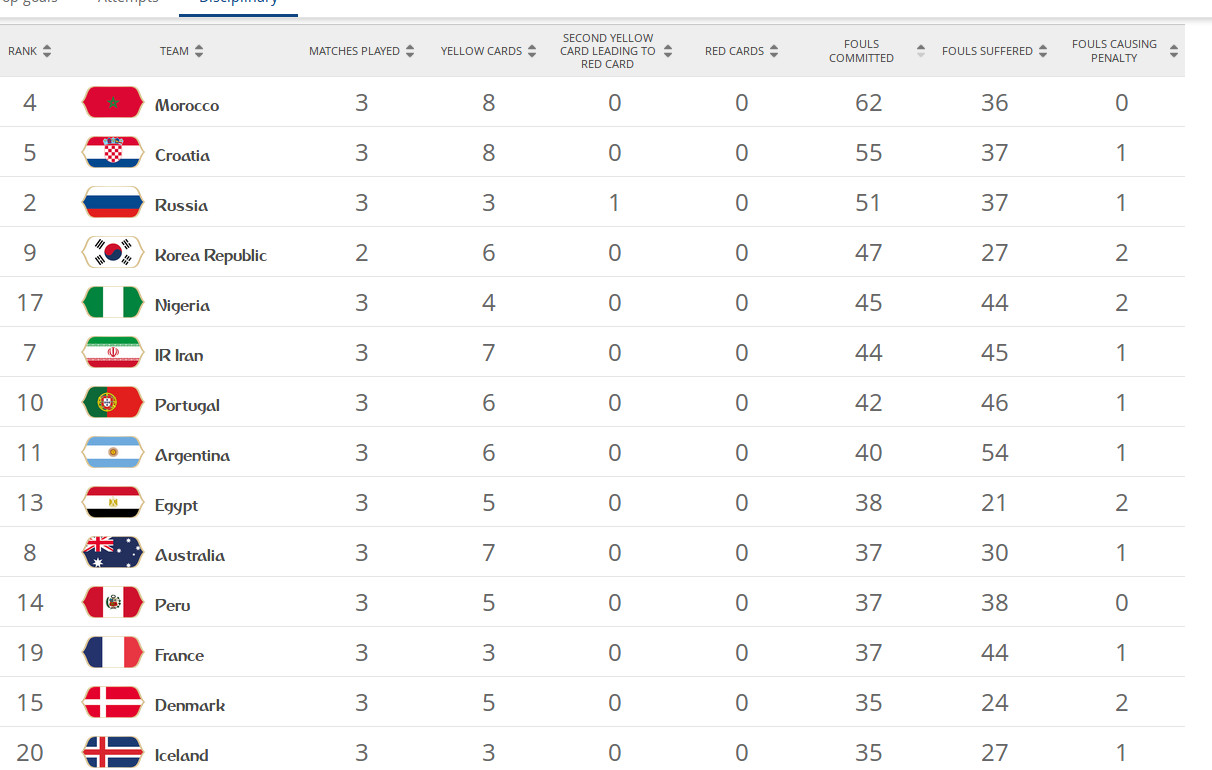Click the IR Iran team name

pyautogui.click(x=179, y=355)
